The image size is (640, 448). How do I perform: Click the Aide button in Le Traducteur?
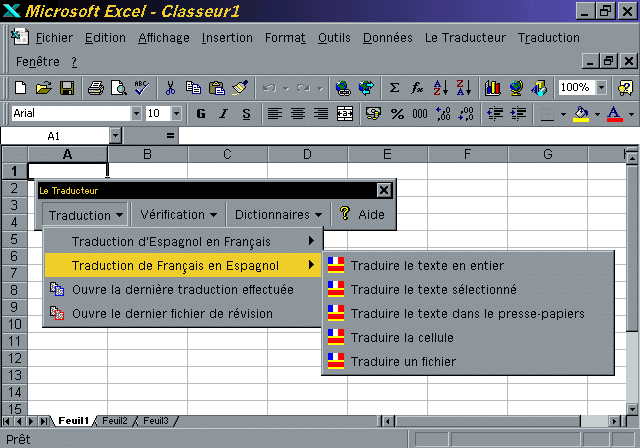362,214
